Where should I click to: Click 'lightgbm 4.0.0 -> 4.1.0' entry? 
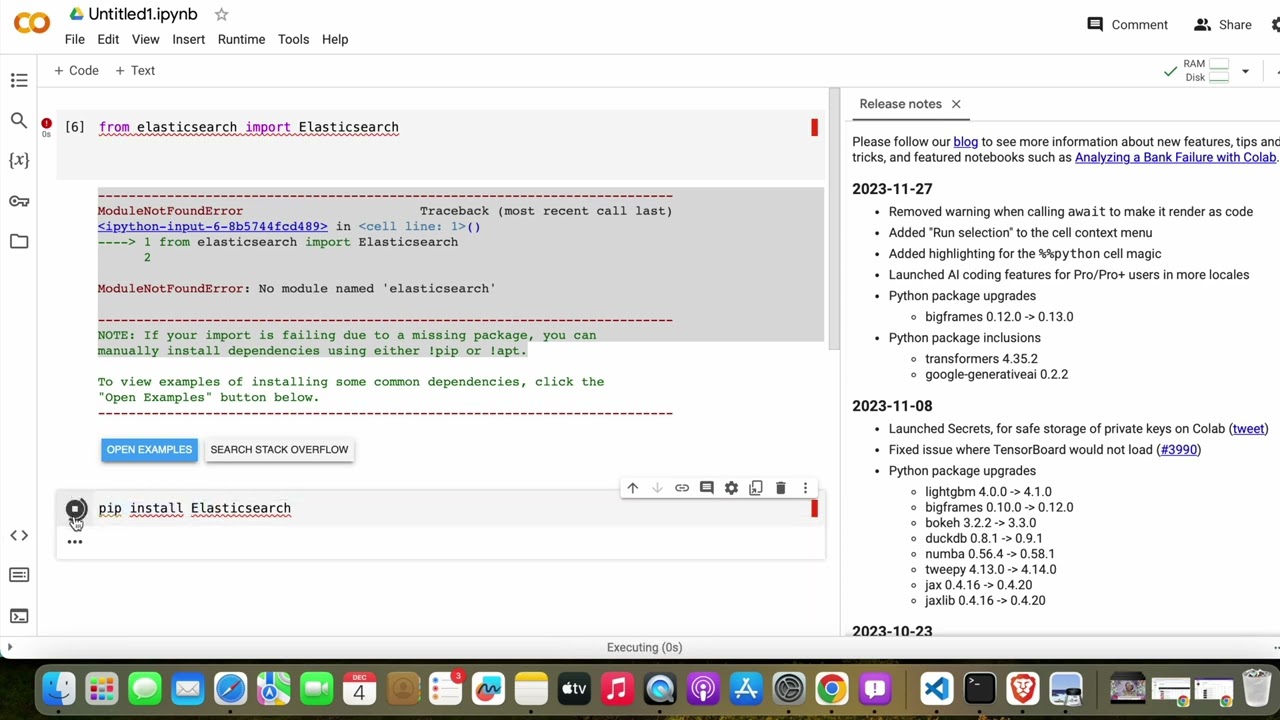988,492
